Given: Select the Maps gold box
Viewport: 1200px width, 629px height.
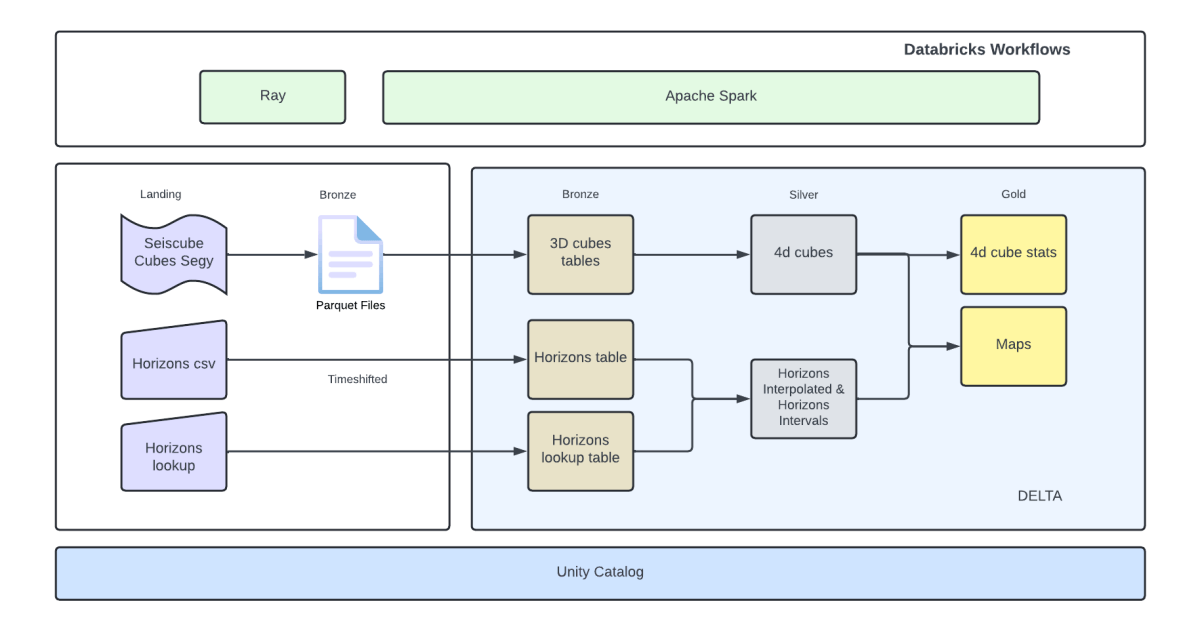Looking at the screenshot, I should click(x=1013, y=346).
